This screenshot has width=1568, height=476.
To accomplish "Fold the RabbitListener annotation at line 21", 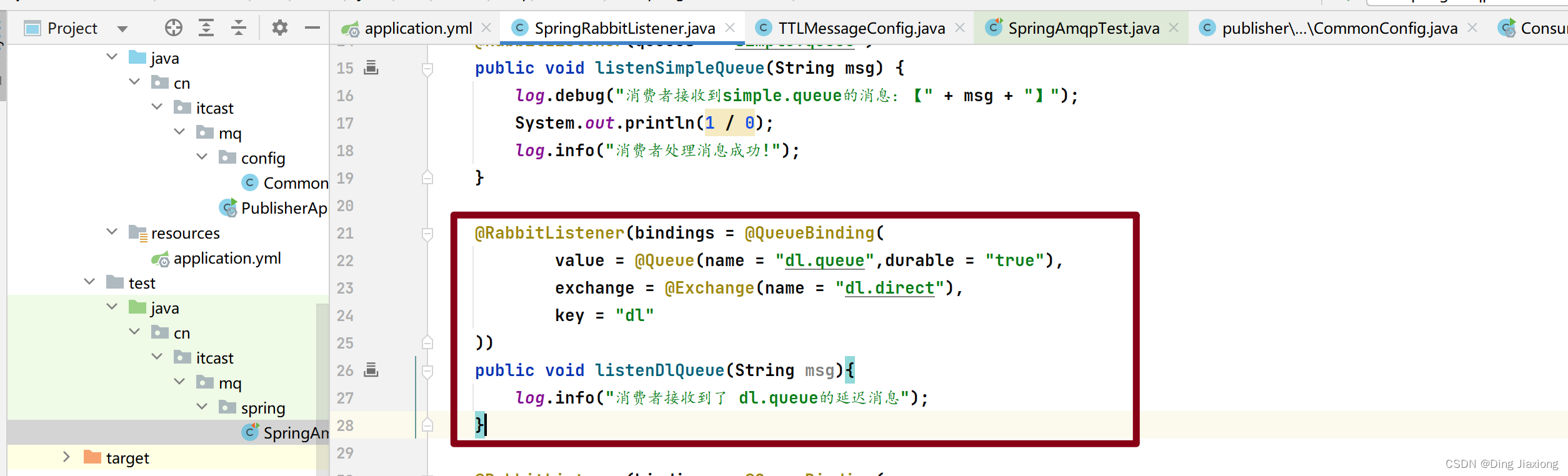I will [427, 234].
